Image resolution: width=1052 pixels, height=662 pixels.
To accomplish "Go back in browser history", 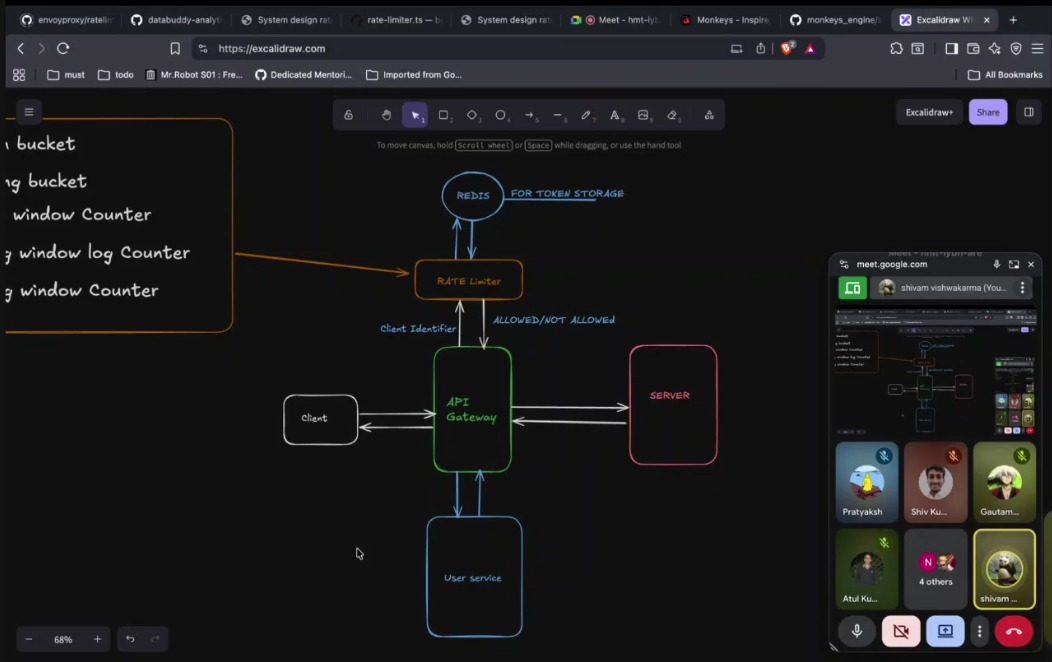I will click(x=21, y=48).
